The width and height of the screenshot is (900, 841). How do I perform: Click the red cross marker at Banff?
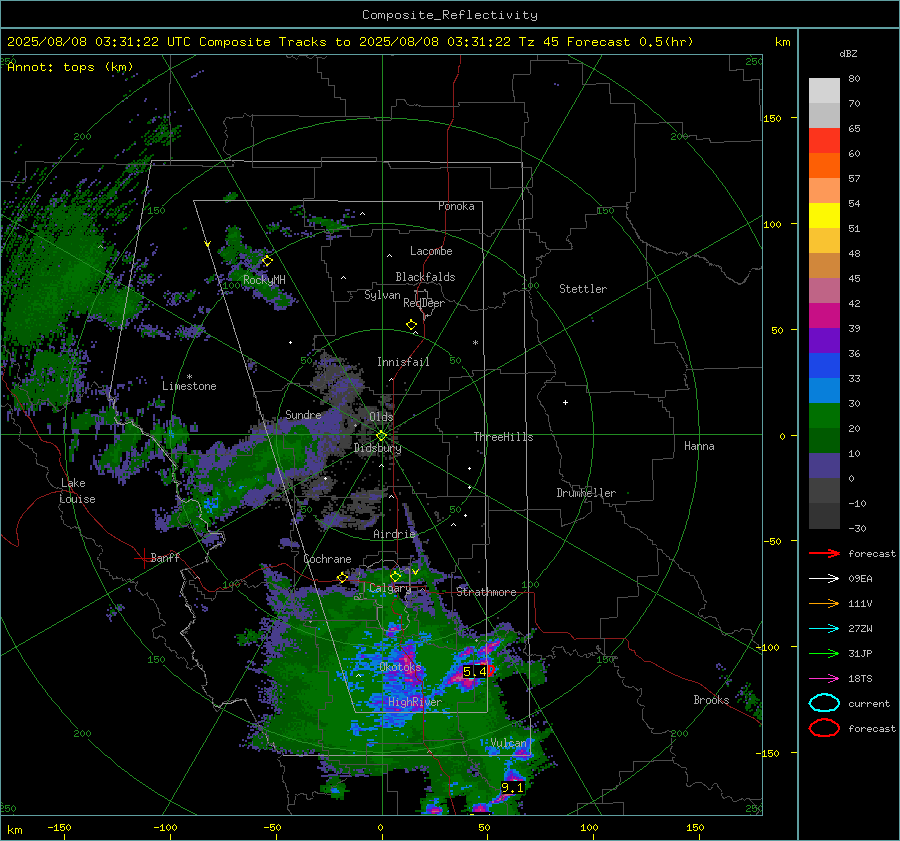[142, 558]
